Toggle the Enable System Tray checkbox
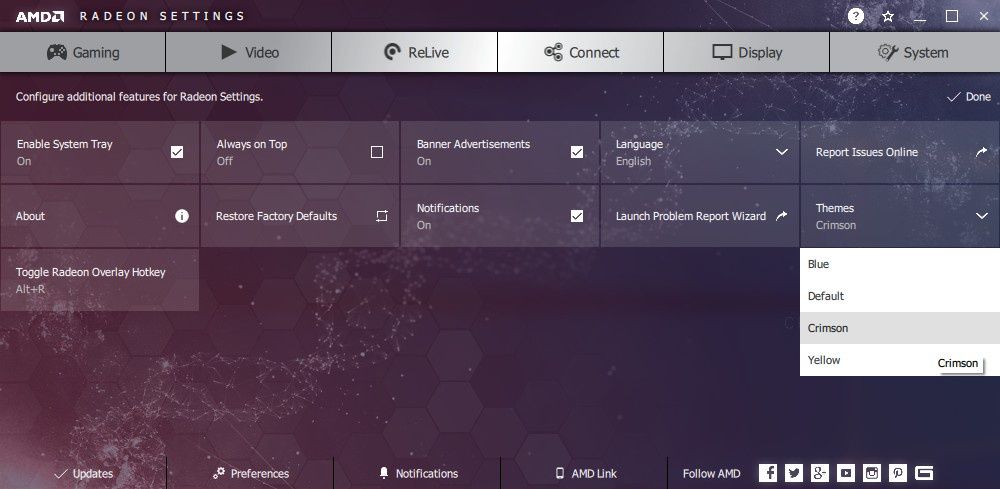 [177, 152]
